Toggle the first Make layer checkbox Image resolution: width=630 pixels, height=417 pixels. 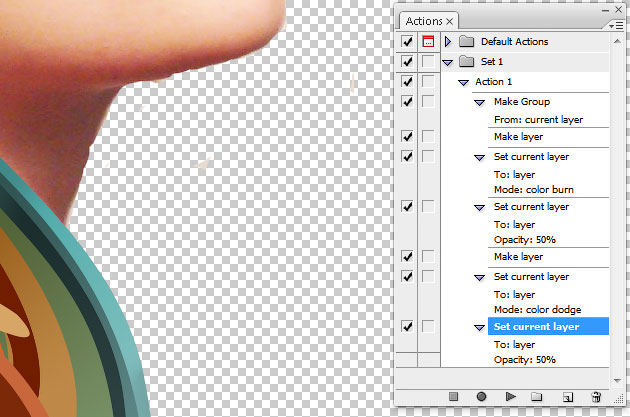pos(407,137)
